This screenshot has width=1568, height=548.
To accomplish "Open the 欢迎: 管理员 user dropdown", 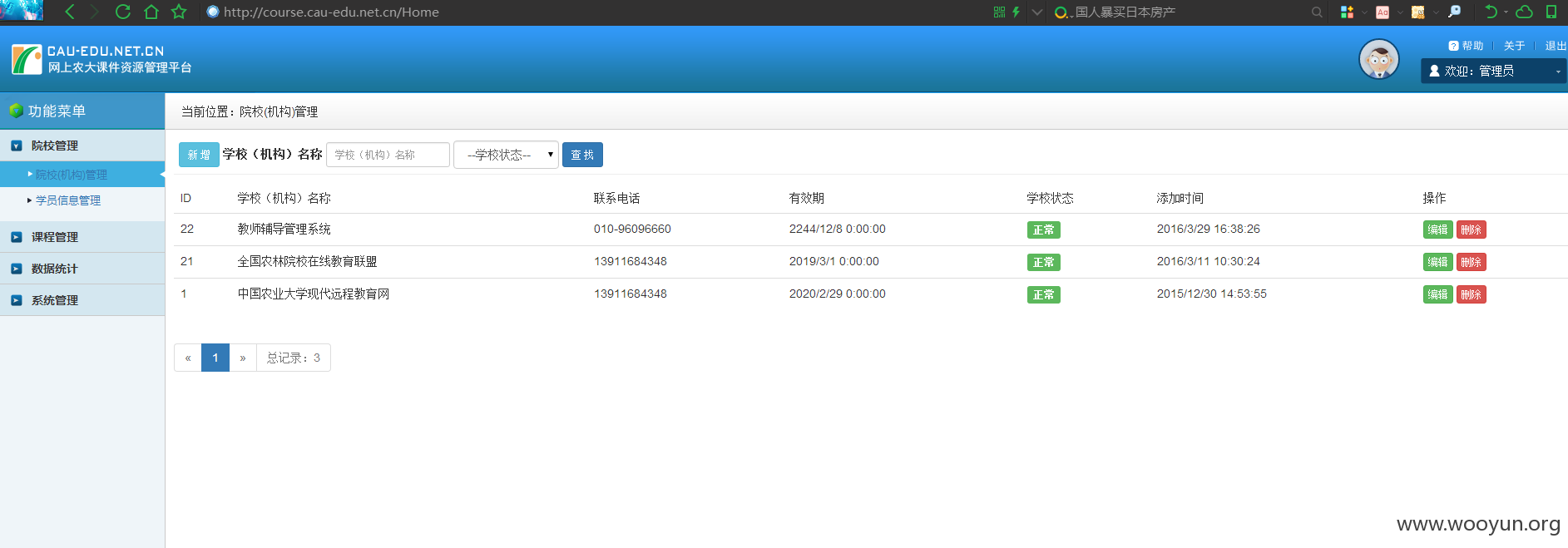I will pos(1493,71).
